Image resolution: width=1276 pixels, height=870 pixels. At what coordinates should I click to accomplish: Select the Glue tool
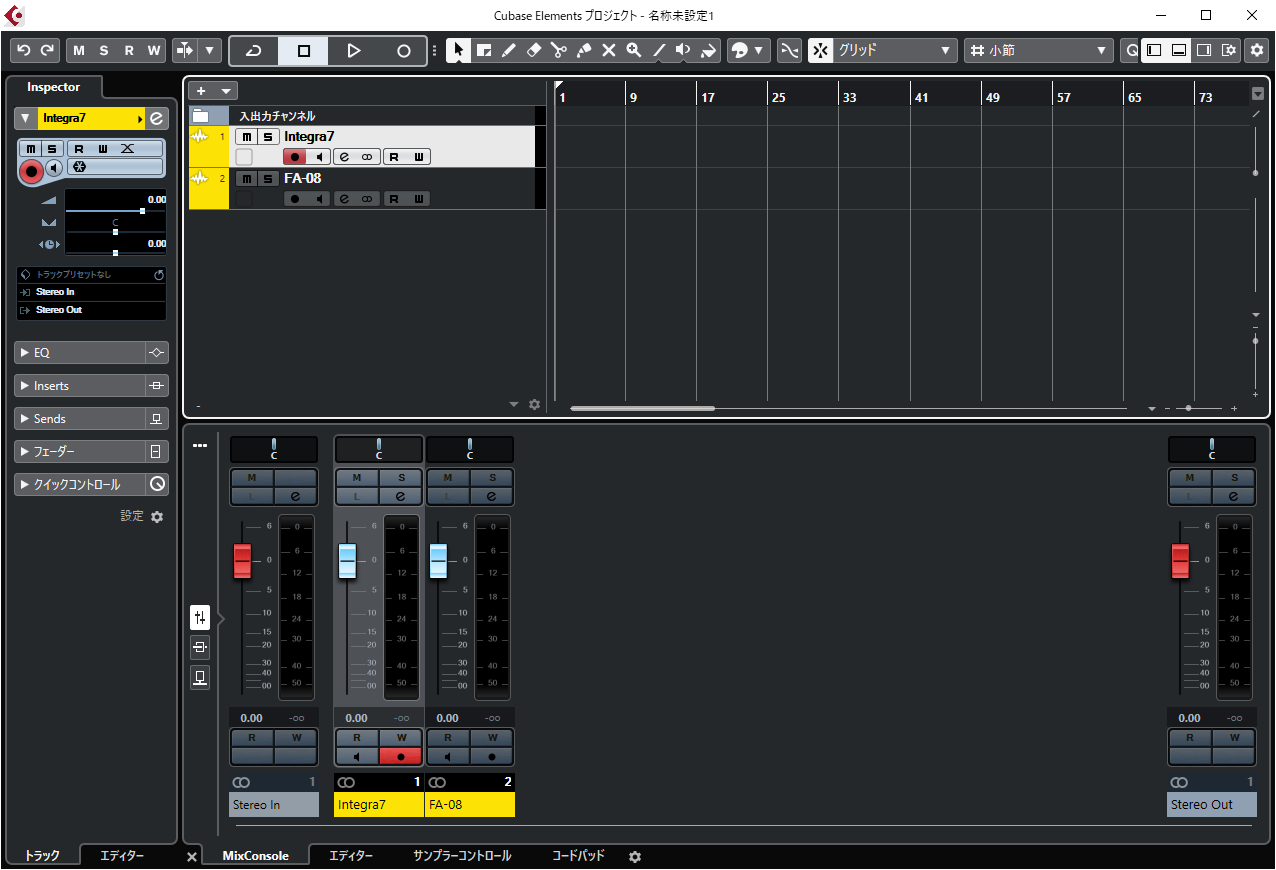tap(584, 50)
